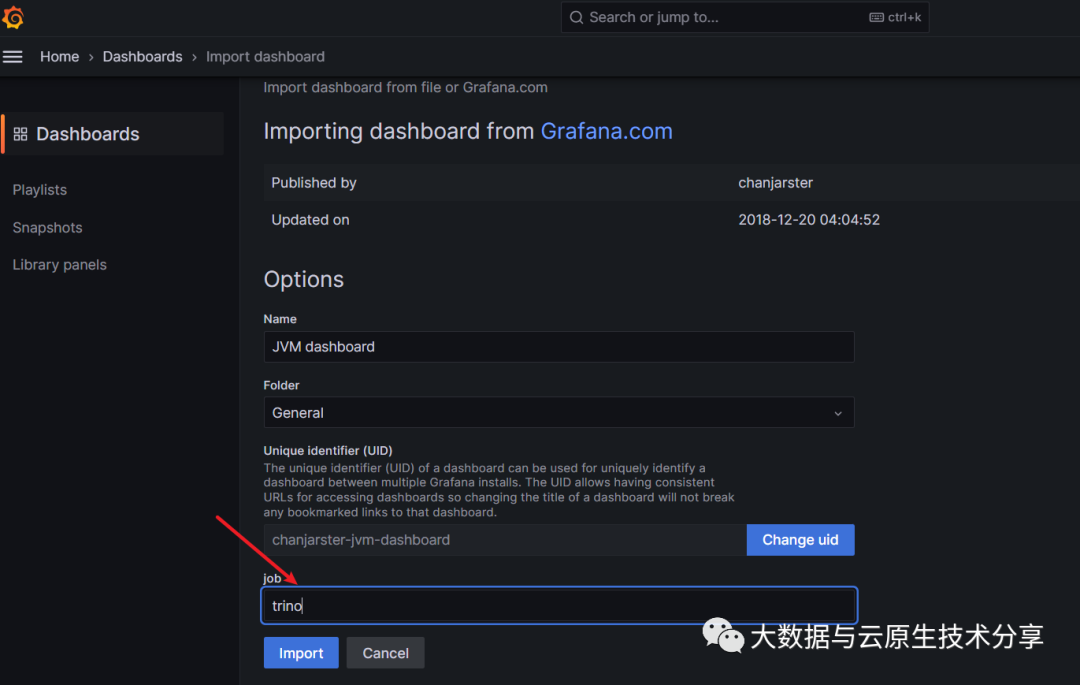Click the Change uid button
Image resolution: width=1080 pixels, height=685 pixels.
800,540
